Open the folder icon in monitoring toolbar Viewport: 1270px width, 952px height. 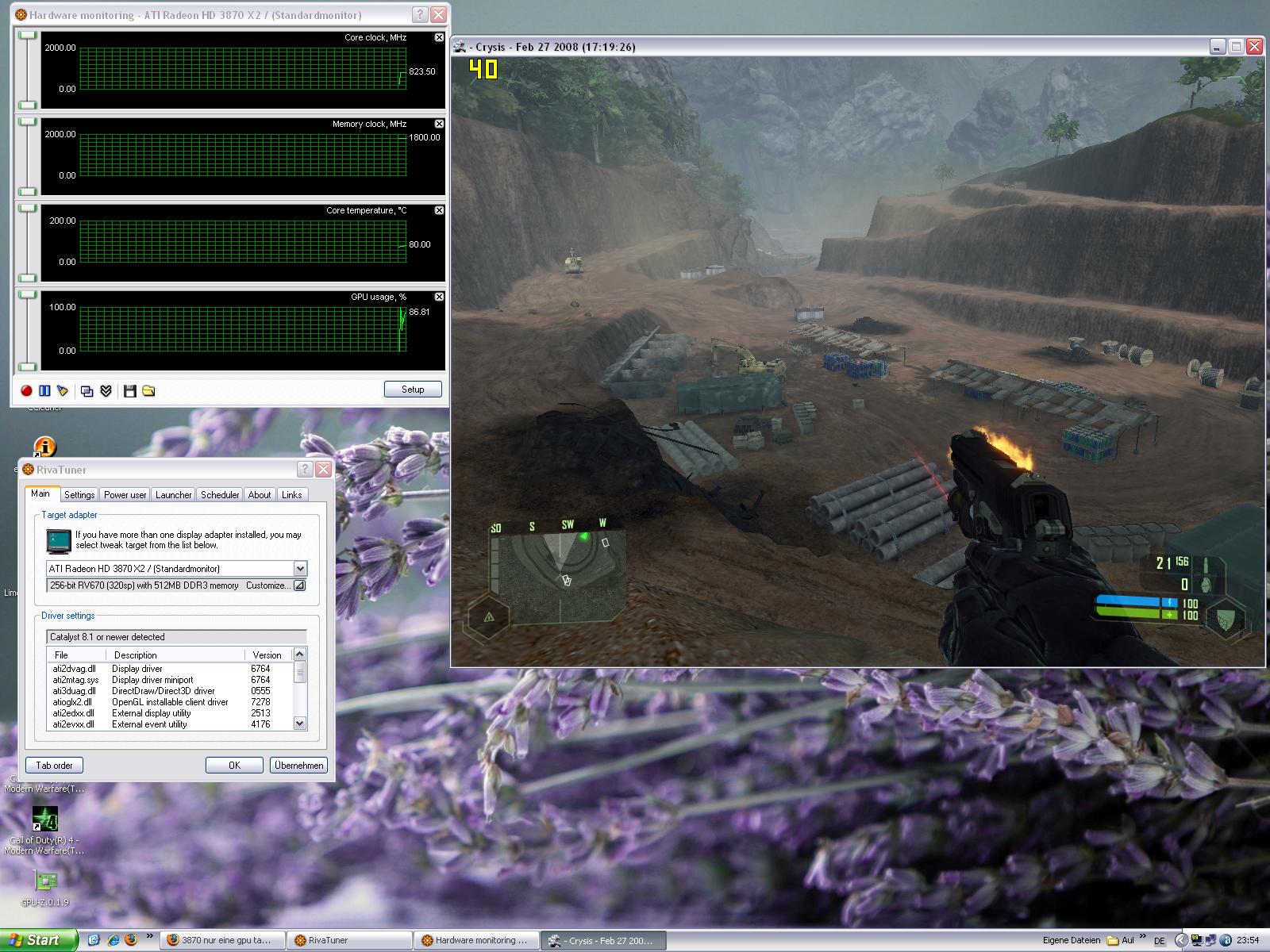coord(148,390)
